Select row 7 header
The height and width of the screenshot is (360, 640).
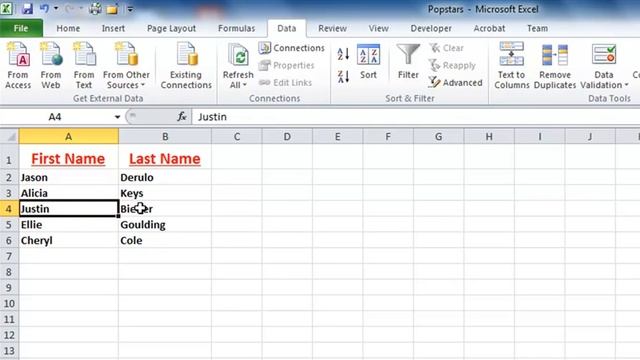(9, 256)
